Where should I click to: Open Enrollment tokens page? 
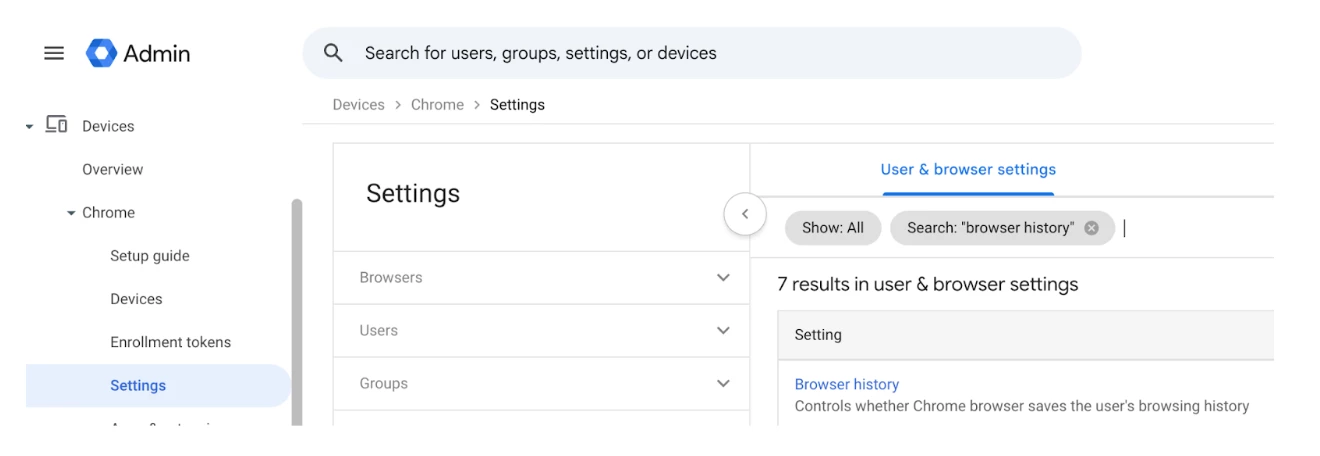(170, 342)
